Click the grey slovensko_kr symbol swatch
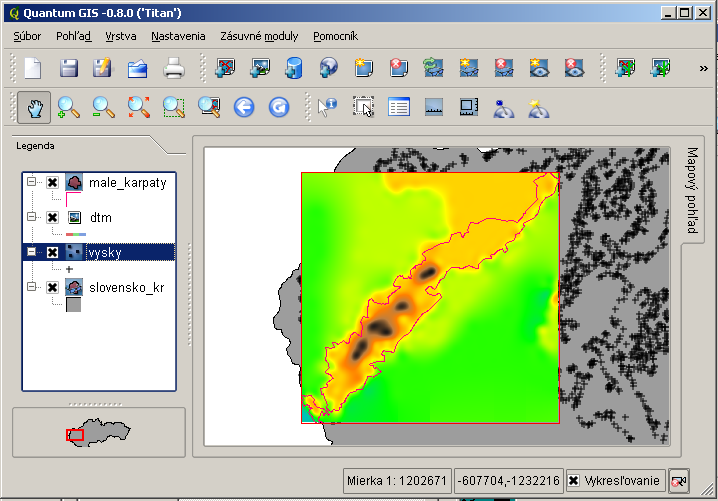 pos(73,305)
